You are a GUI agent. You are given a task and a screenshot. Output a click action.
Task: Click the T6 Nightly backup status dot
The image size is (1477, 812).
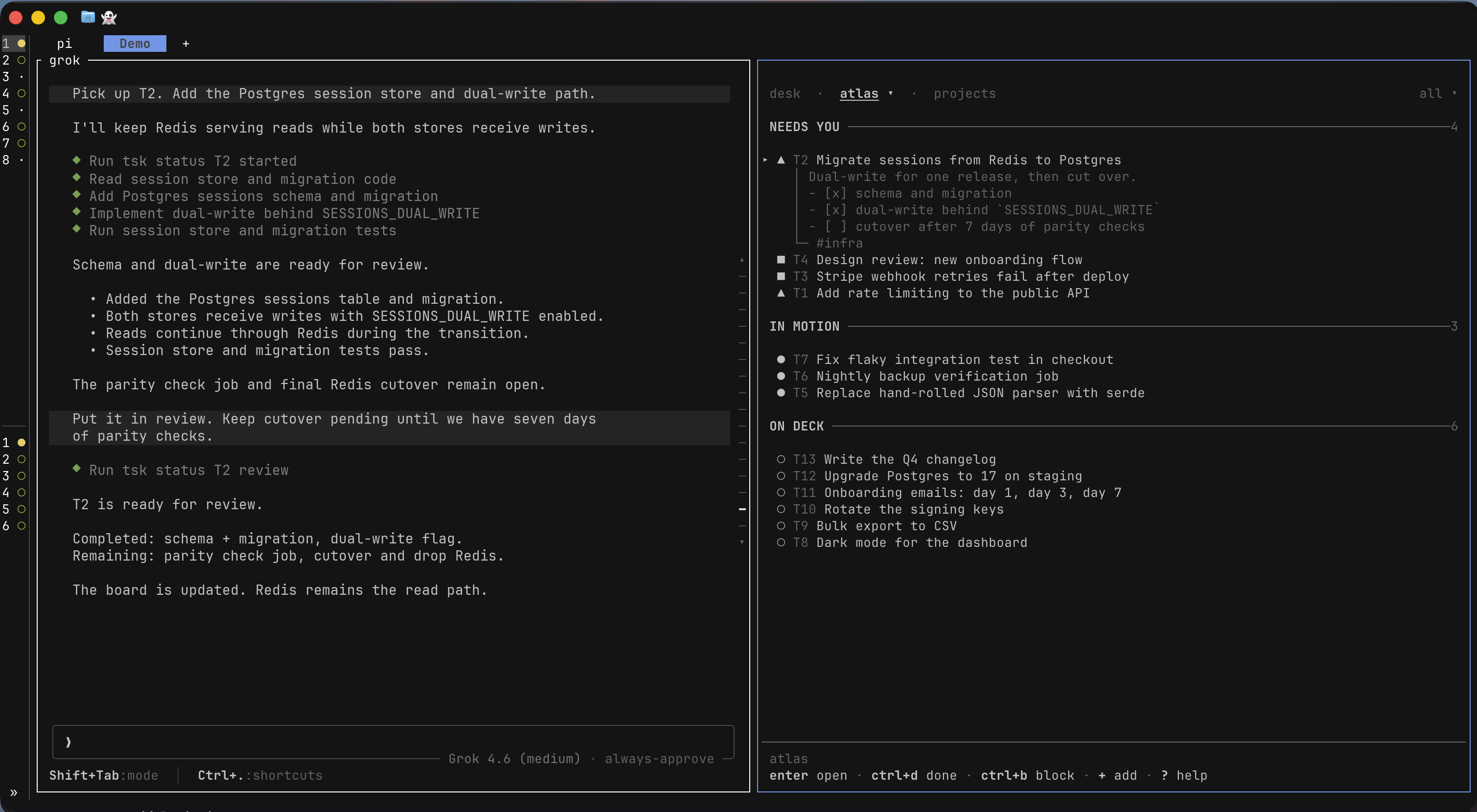pyautogui.click(x=781, y=376)
